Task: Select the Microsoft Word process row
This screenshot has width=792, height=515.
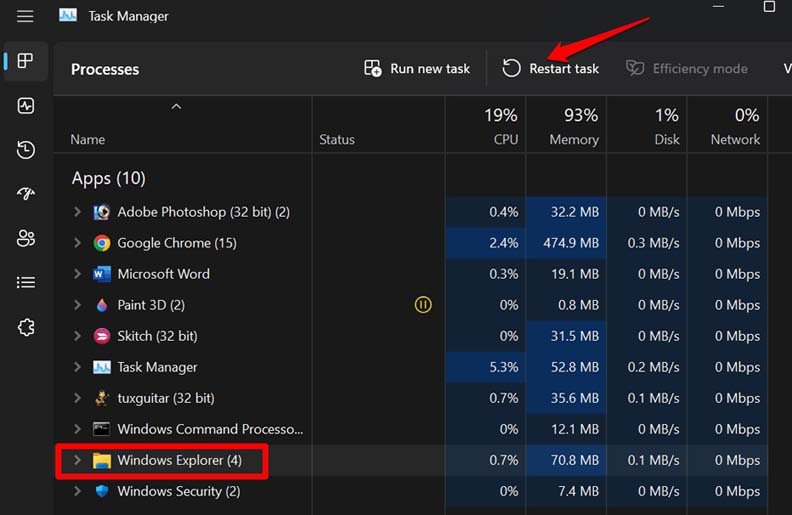Action: point(163,274)
